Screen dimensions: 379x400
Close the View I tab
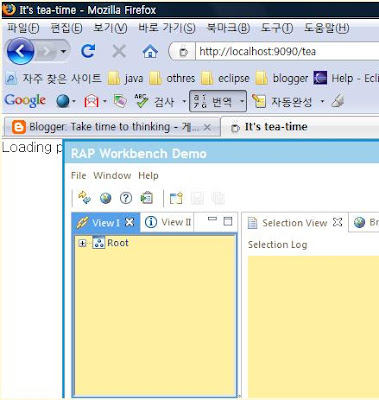pos(129,222)
